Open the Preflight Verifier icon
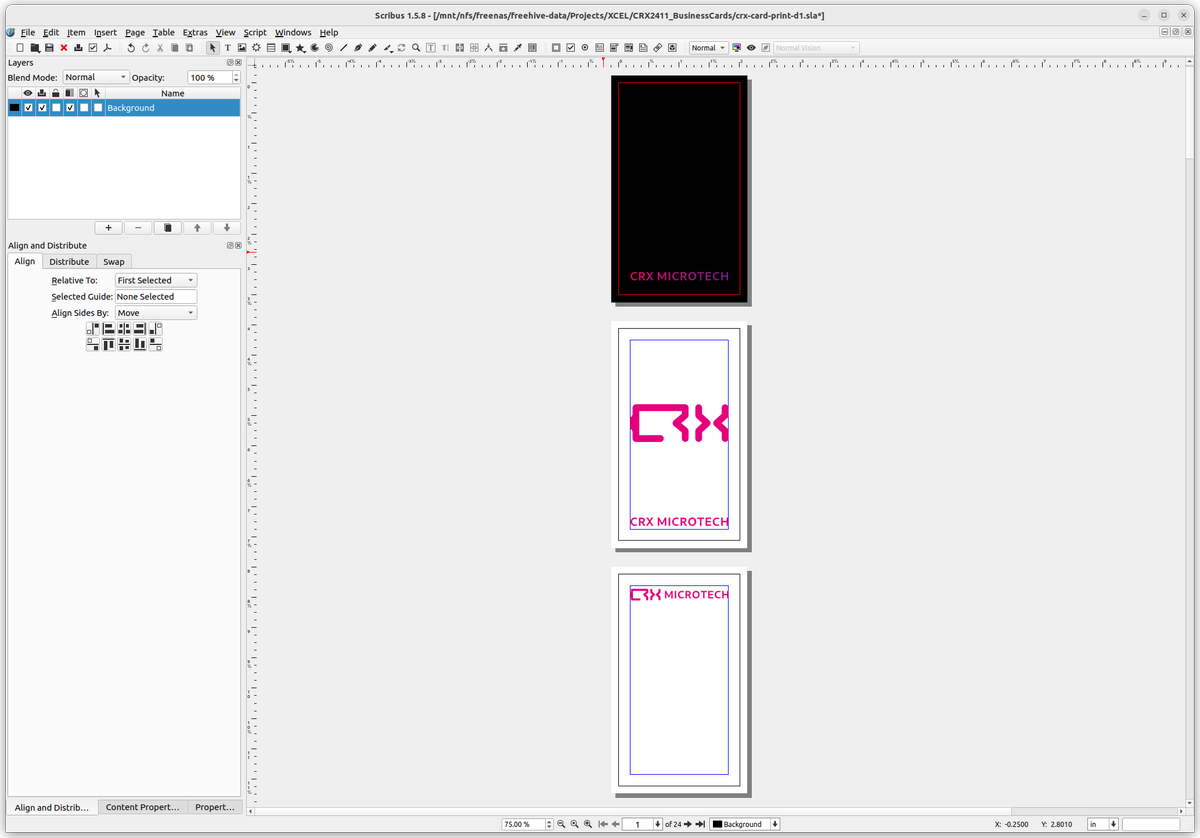Image resolution: width=1200 pixels, height=838 pixels. click(x=92, y=48)
